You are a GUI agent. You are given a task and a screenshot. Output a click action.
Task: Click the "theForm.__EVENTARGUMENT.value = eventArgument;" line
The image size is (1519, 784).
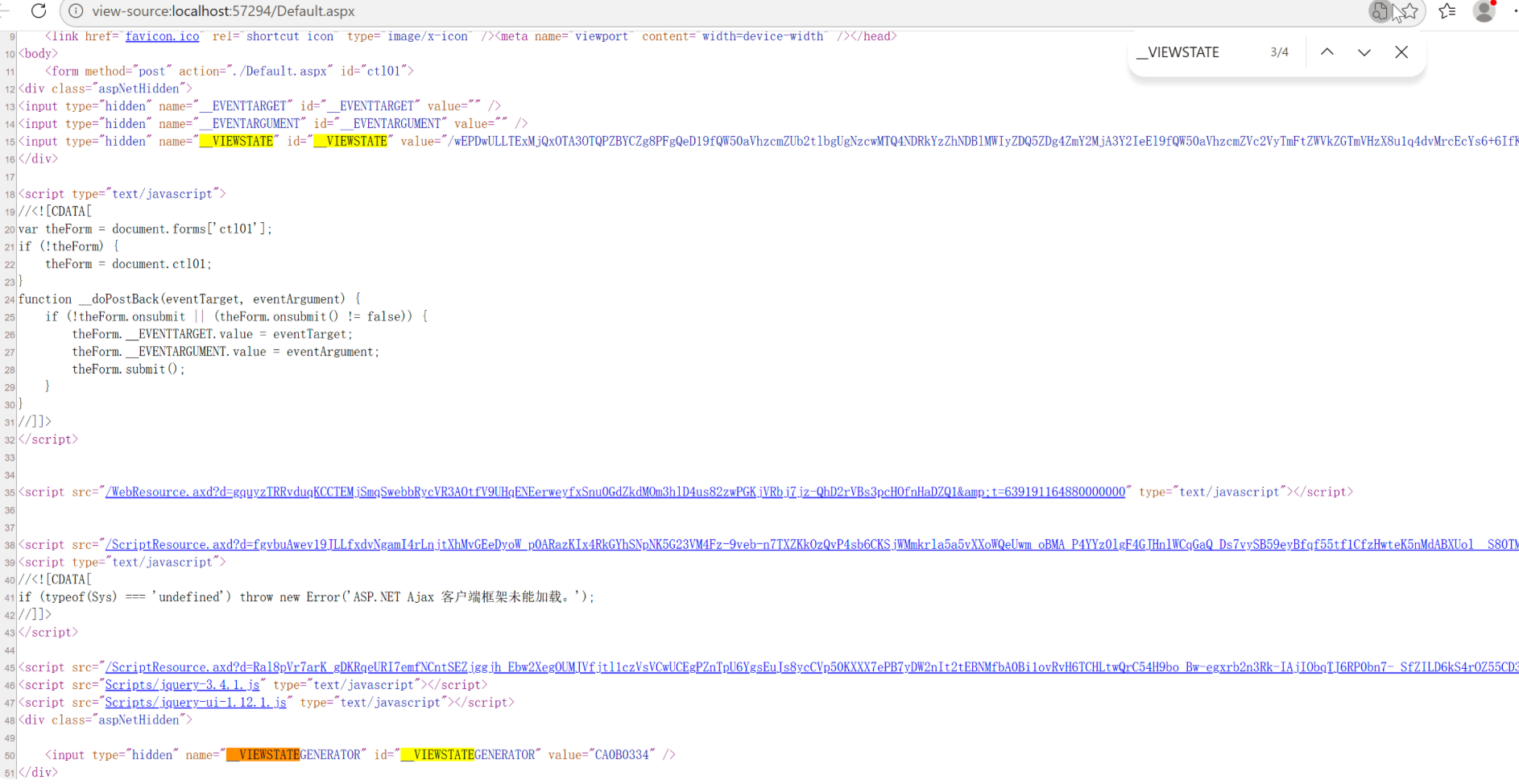tap(226, 352)
